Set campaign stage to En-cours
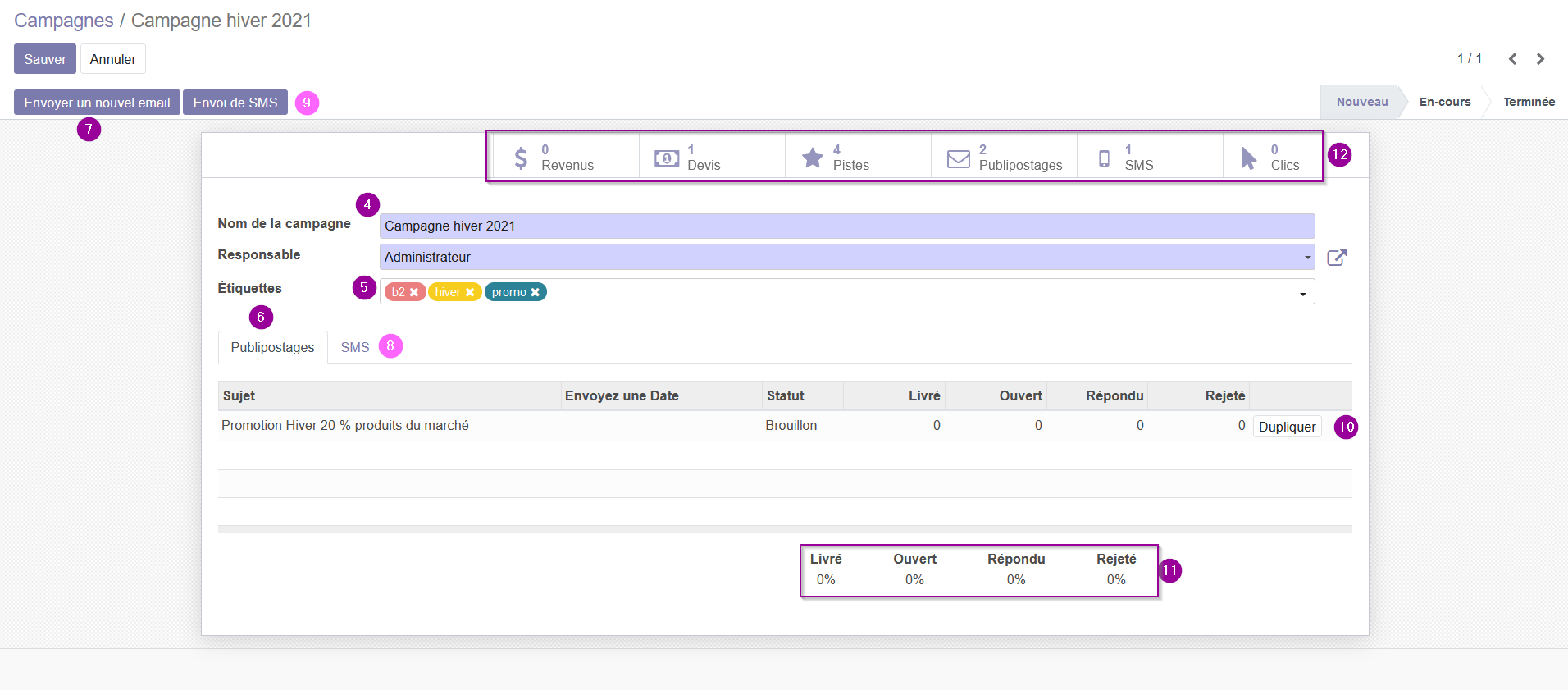 [1444, 102]
